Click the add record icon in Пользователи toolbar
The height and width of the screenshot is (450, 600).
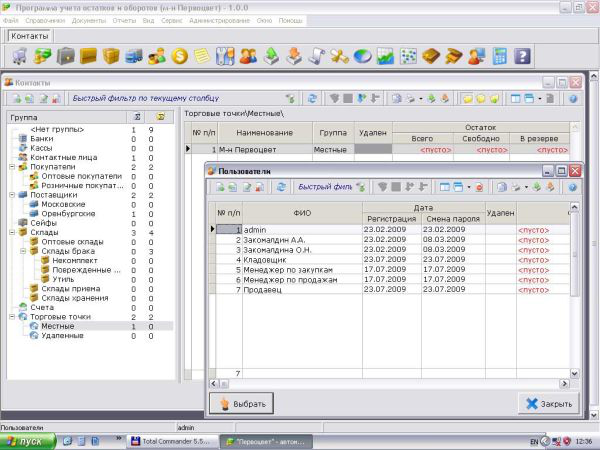(220, 187)
